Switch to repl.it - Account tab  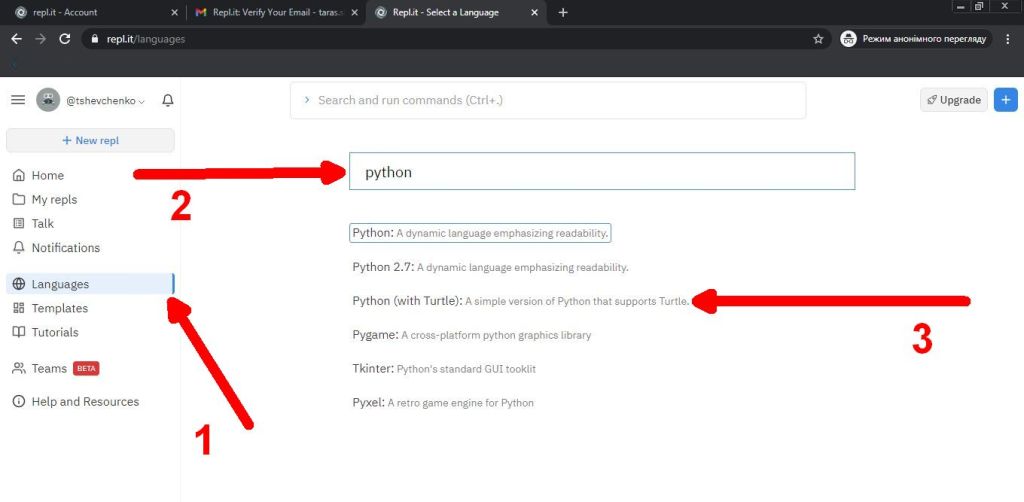[91, 12]
